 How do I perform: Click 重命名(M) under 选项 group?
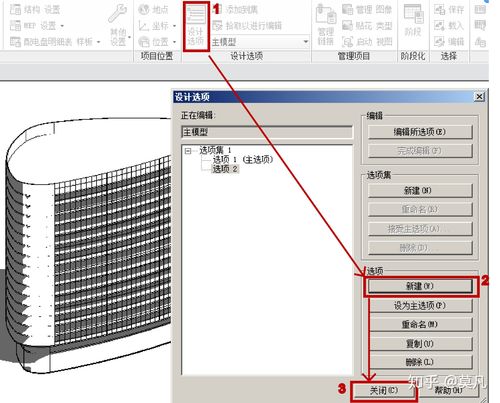421,324
